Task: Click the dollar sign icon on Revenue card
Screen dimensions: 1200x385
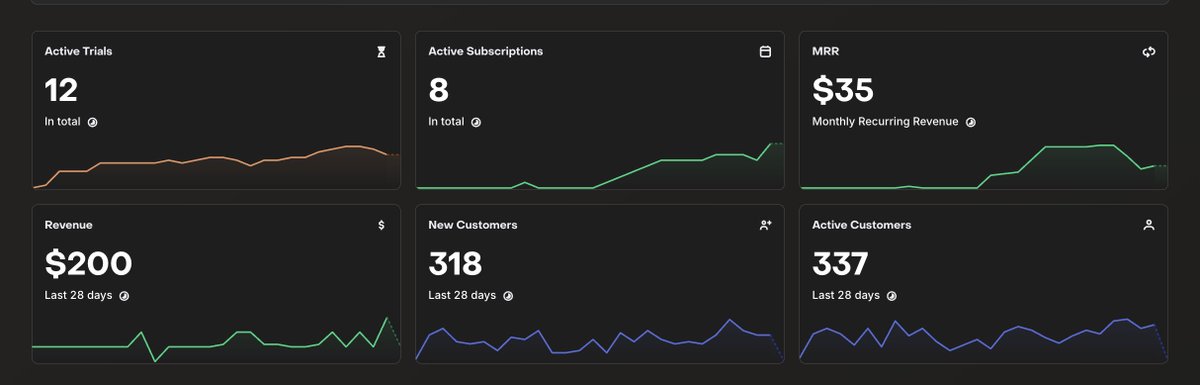Action: (381, 226)
